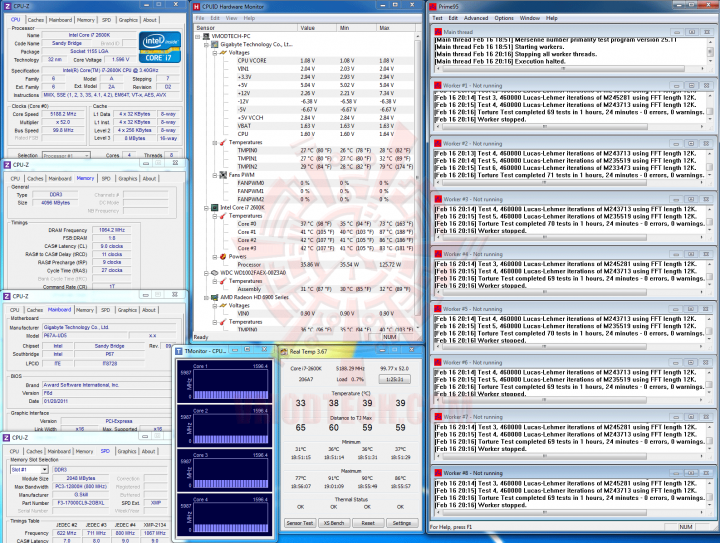
Task: Open the Help menu in Prime95
Action: [x=551, y=18]
